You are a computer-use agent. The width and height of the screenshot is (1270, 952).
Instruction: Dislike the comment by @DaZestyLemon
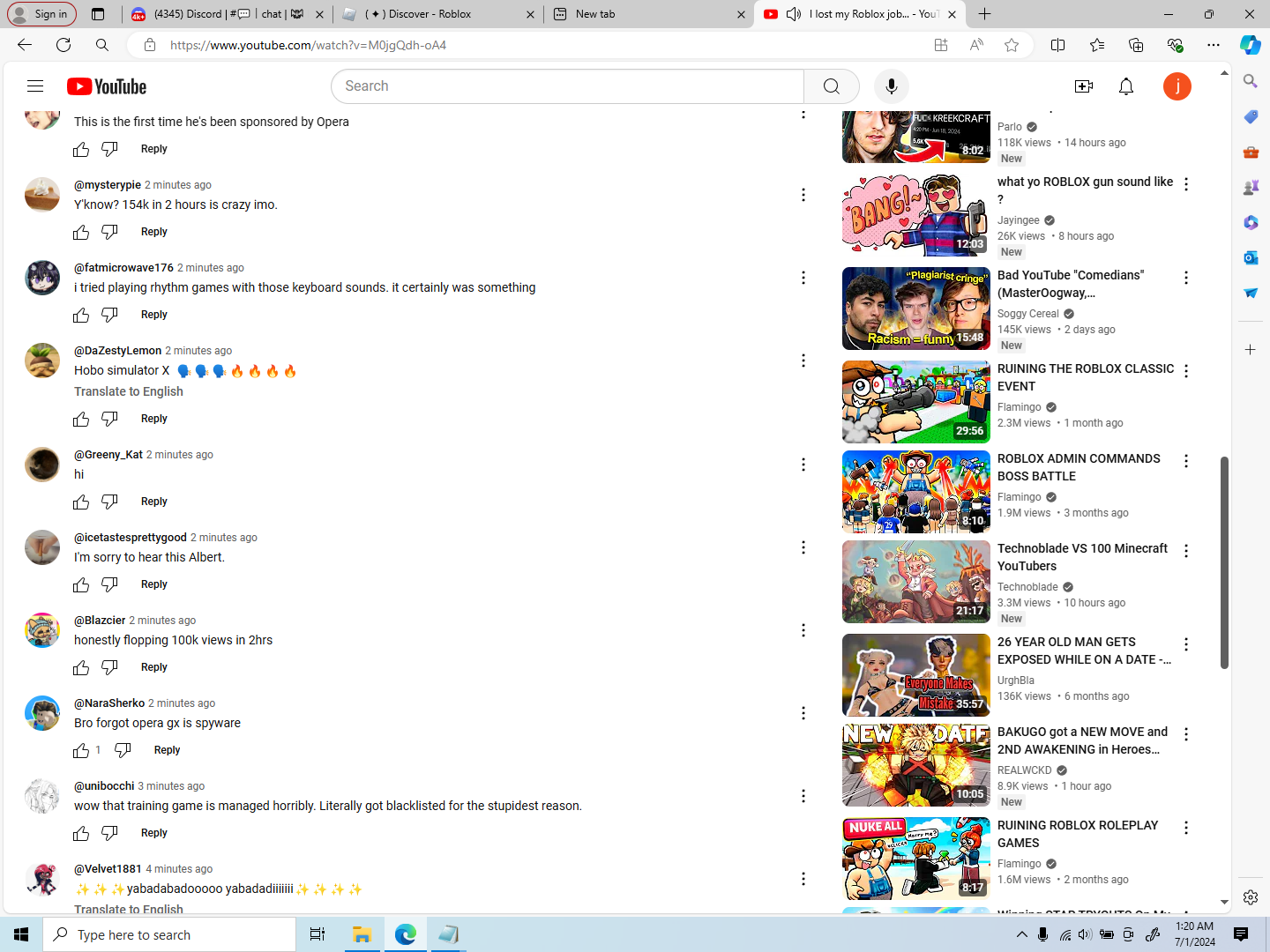pos(109,419)
